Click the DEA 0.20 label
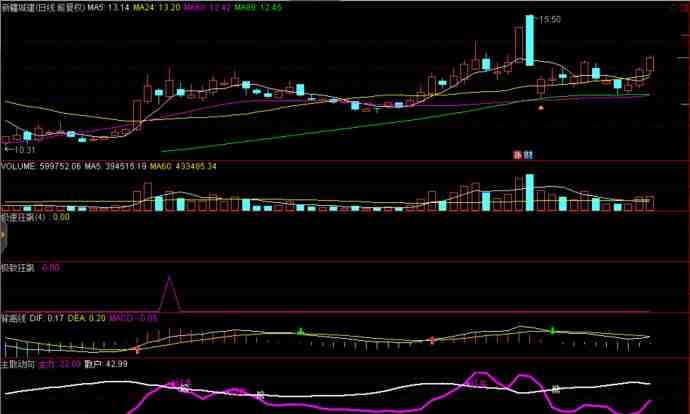 point(86,318)
